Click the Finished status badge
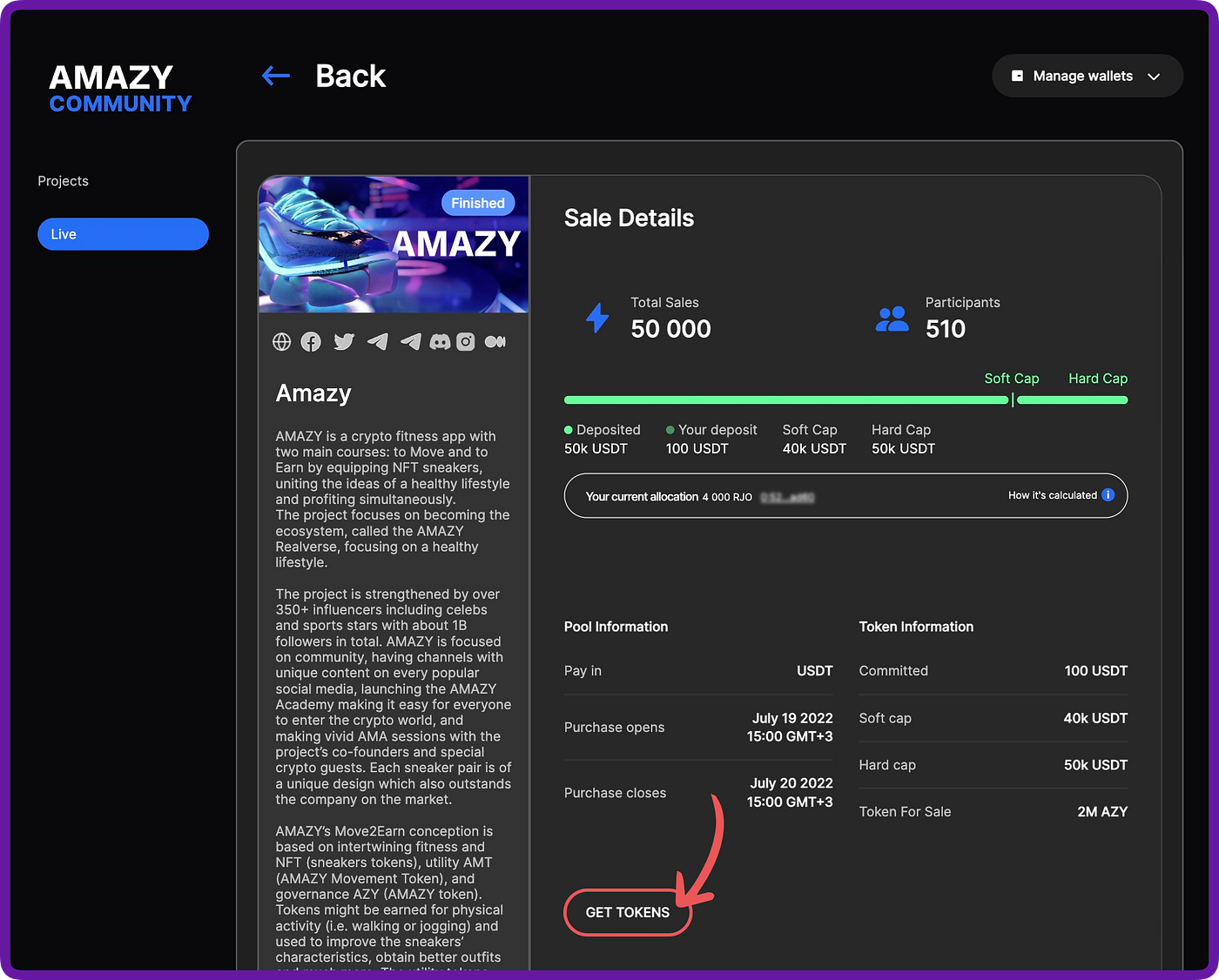The height and width of the screenshot is (980, 1219). pyautogui.click(x=478, y=203)
